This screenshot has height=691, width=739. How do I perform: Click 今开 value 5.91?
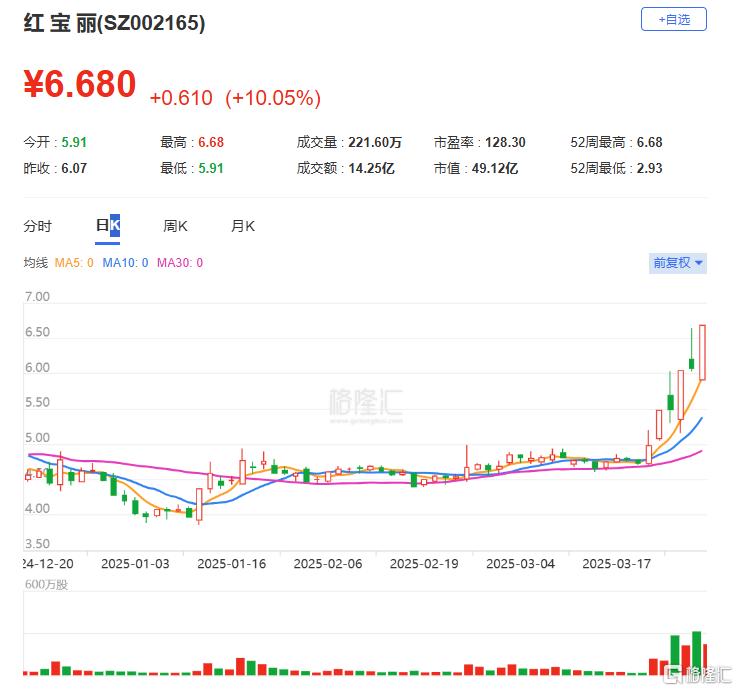pos(74,142)
